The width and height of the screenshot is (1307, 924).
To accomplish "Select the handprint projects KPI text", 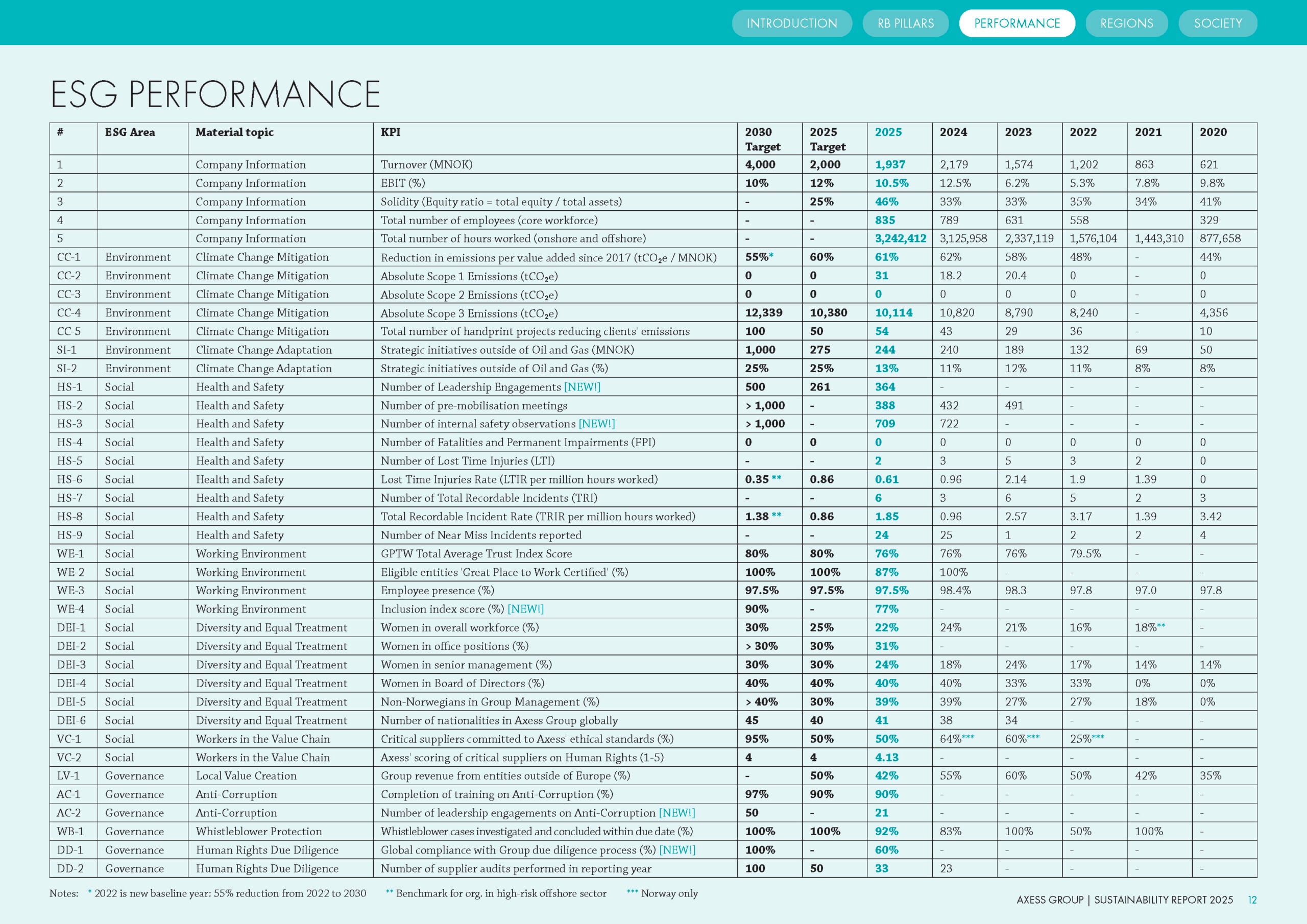I will coord(535,331).
